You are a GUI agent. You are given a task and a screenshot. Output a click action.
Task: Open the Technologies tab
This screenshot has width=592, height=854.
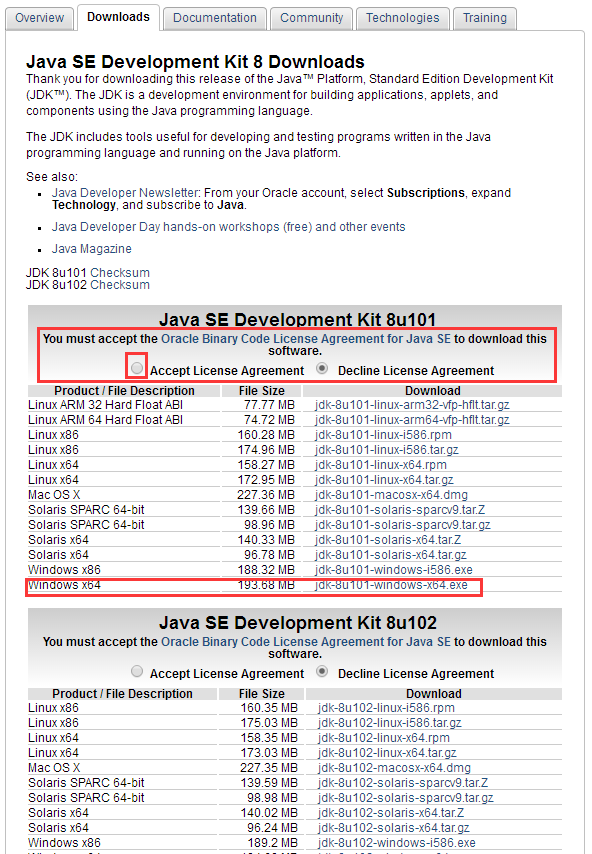pyautogui.click(x=402, y=18)
